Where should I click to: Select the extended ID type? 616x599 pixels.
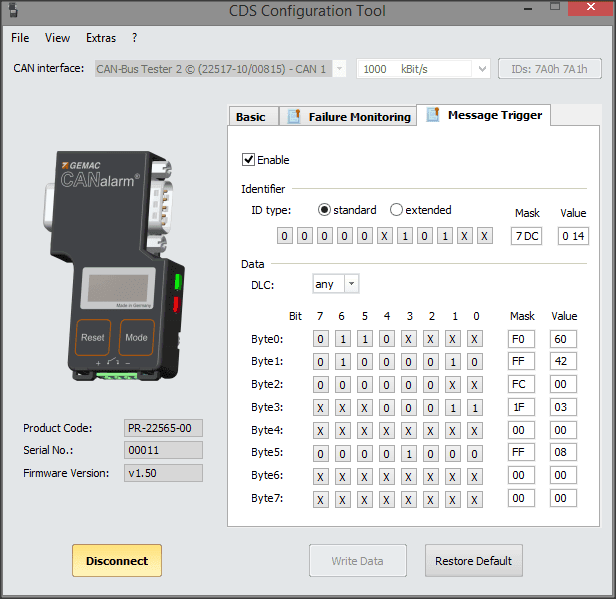(396, 210)
